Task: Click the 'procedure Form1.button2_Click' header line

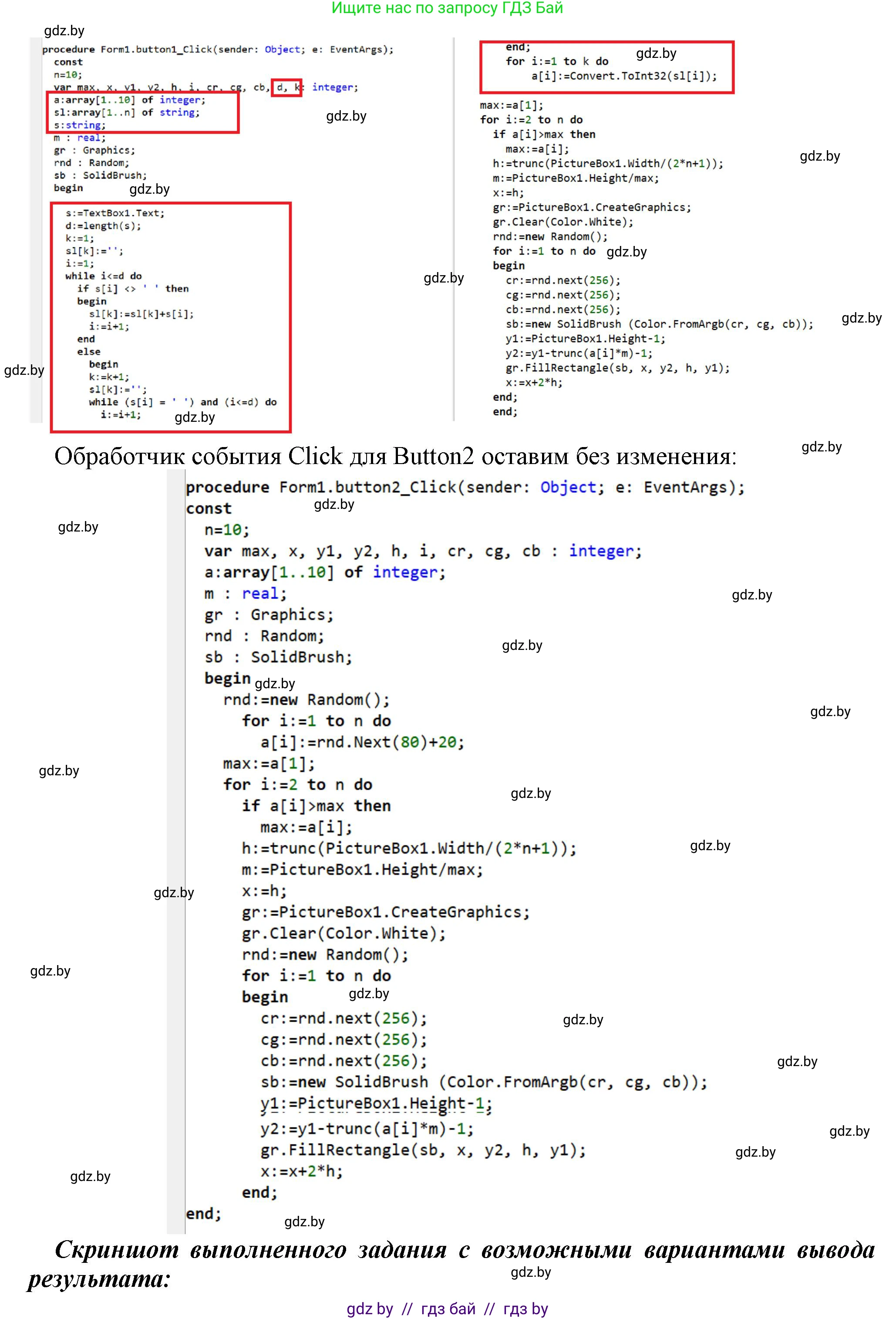Action: click(x=465, y=487)
